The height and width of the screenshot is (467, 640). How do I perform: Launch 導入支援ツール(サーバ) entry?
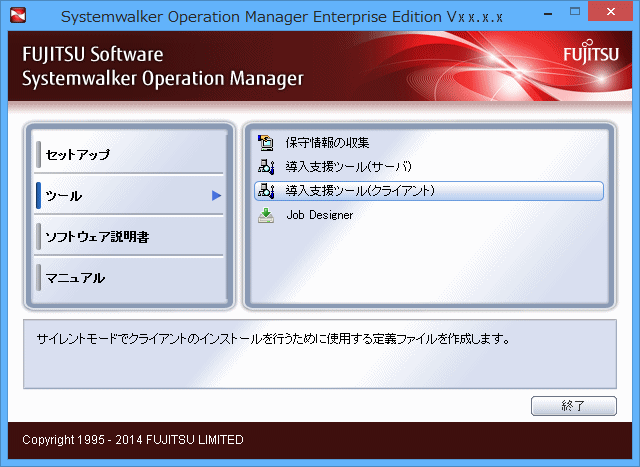click(x=429, y=167)
